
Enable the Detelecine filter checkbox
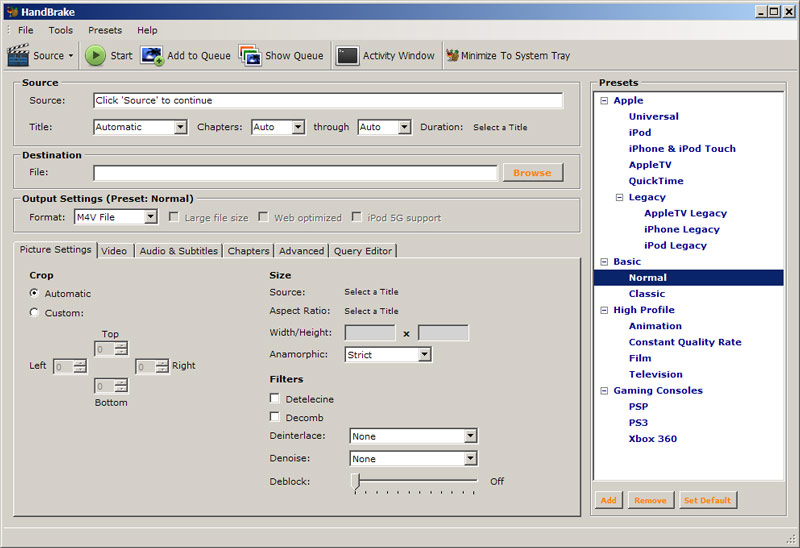click(275, 399)
